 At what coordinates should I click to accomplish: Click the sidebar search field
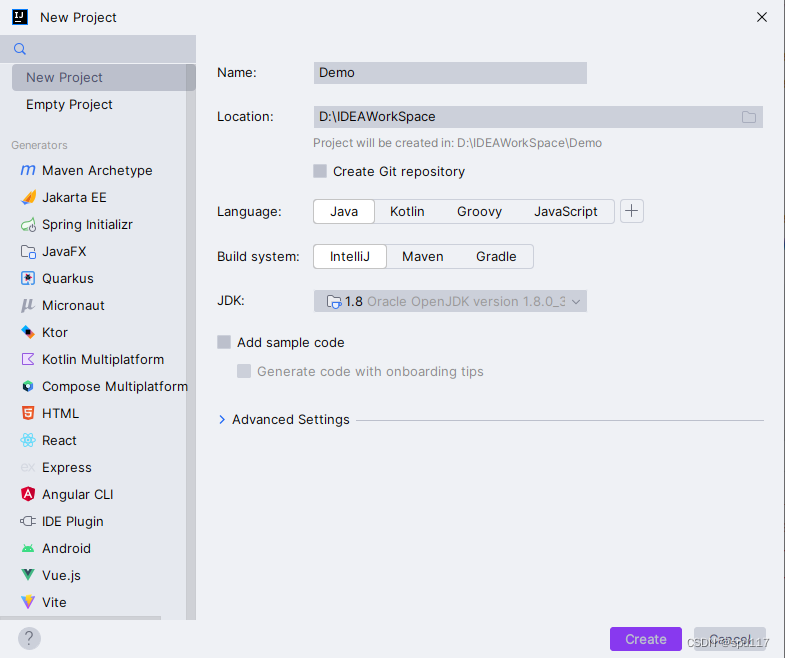[98, 49]
